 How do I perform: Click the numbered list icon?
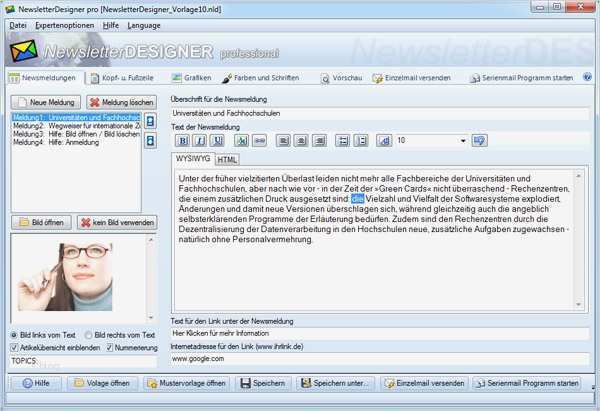361,140
